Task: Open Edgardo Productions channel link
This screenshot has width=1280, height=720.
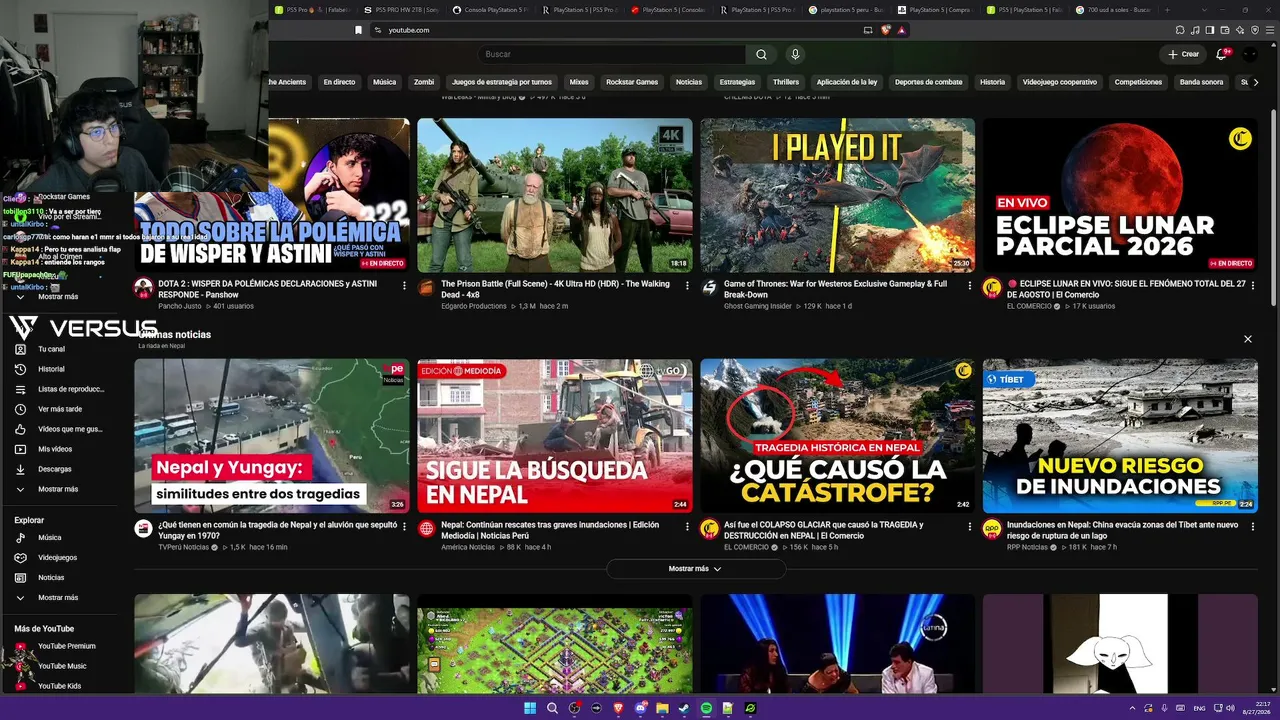Action: [x=474, y=306]
